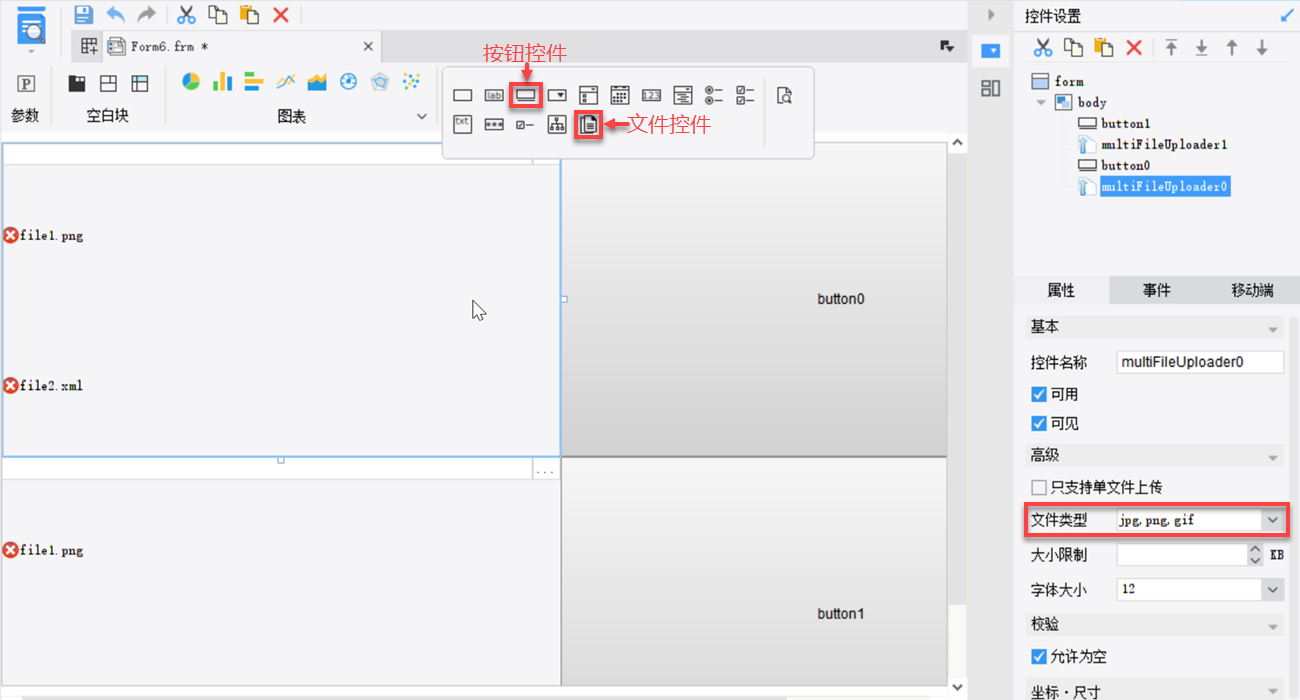Collapse the 基本 section
This screenshot has height=700, width=1300.
coord(1273,329)
